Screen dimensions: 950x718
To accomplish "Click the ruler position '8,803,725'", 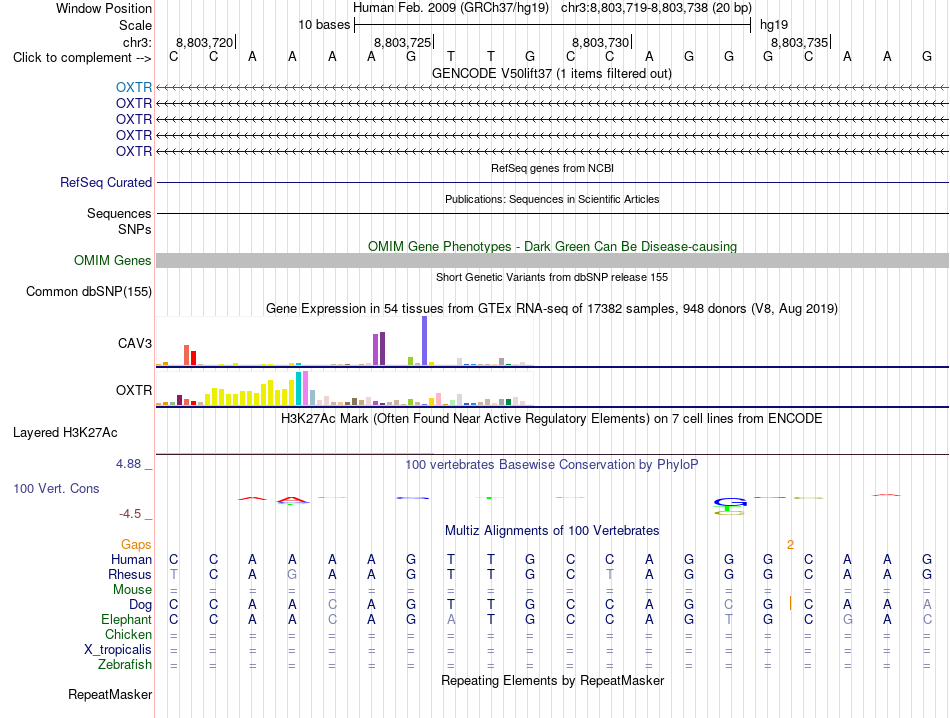I will [402, 42].
